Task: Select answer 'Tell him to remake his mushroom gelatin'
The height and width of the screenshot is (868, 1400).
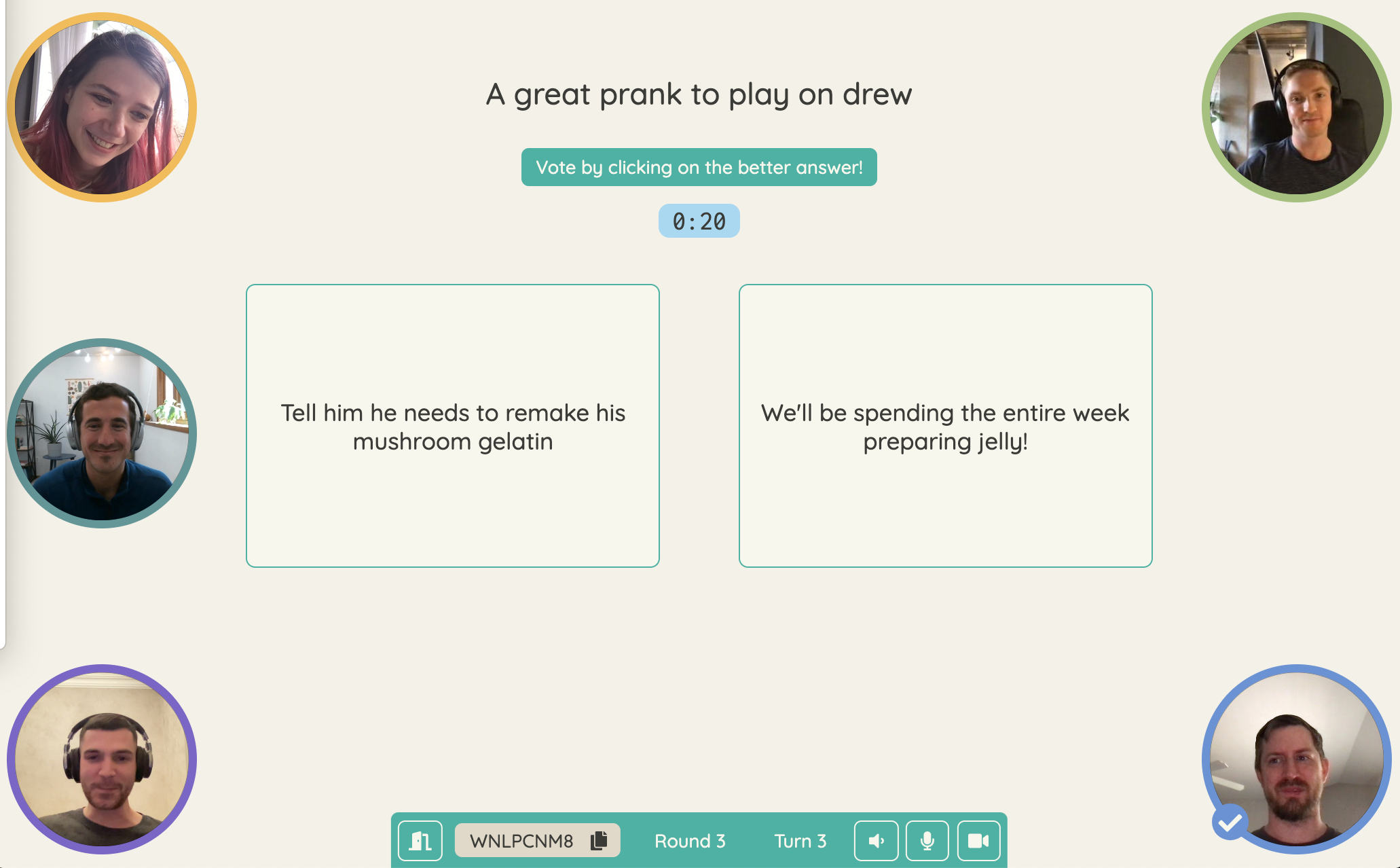Action: 452,425
